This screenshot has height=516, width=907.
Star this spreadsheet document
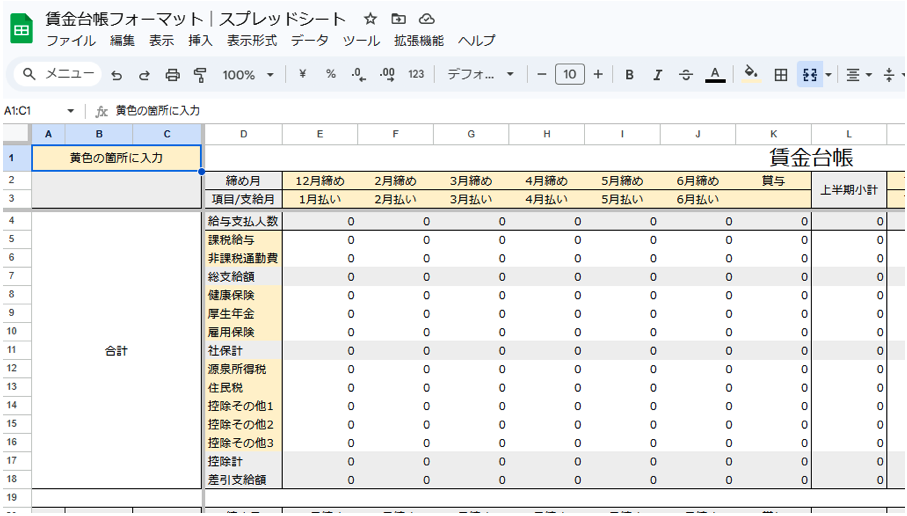[x=370, y=19]
